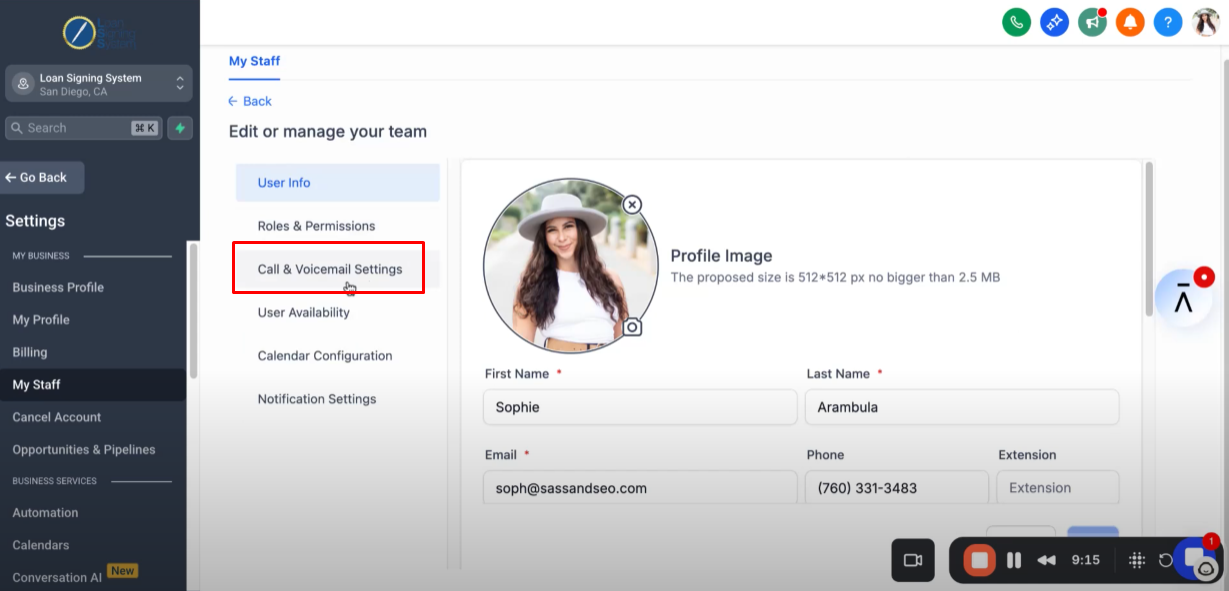Viewport: 1229px width, 591px height.
Task: Open Calendar Configuration section
Action: click(x=338, y=356)
